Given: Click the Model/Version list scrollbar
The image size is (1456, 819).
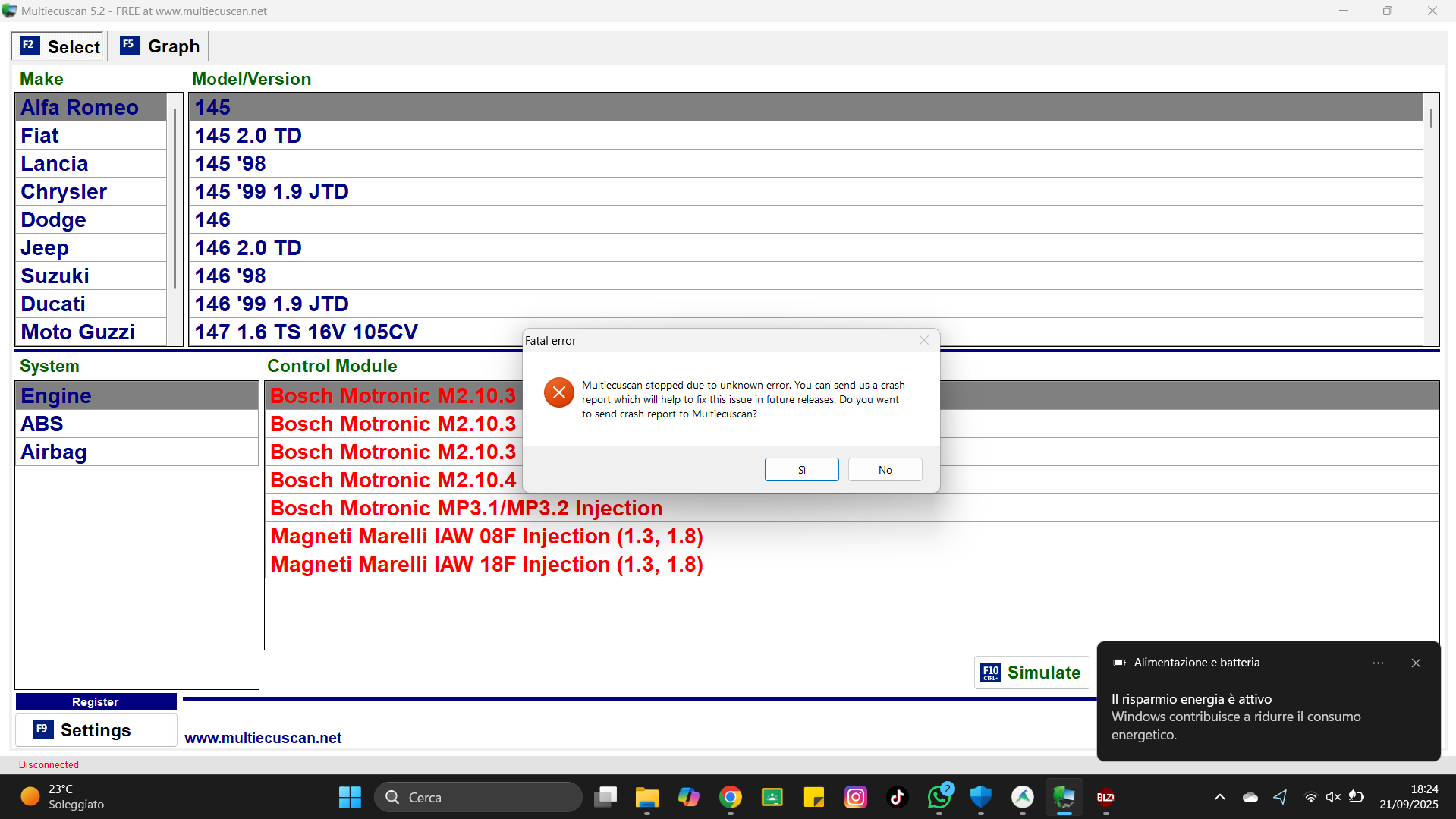Looking at the screenshot, I should point(1431,219).
